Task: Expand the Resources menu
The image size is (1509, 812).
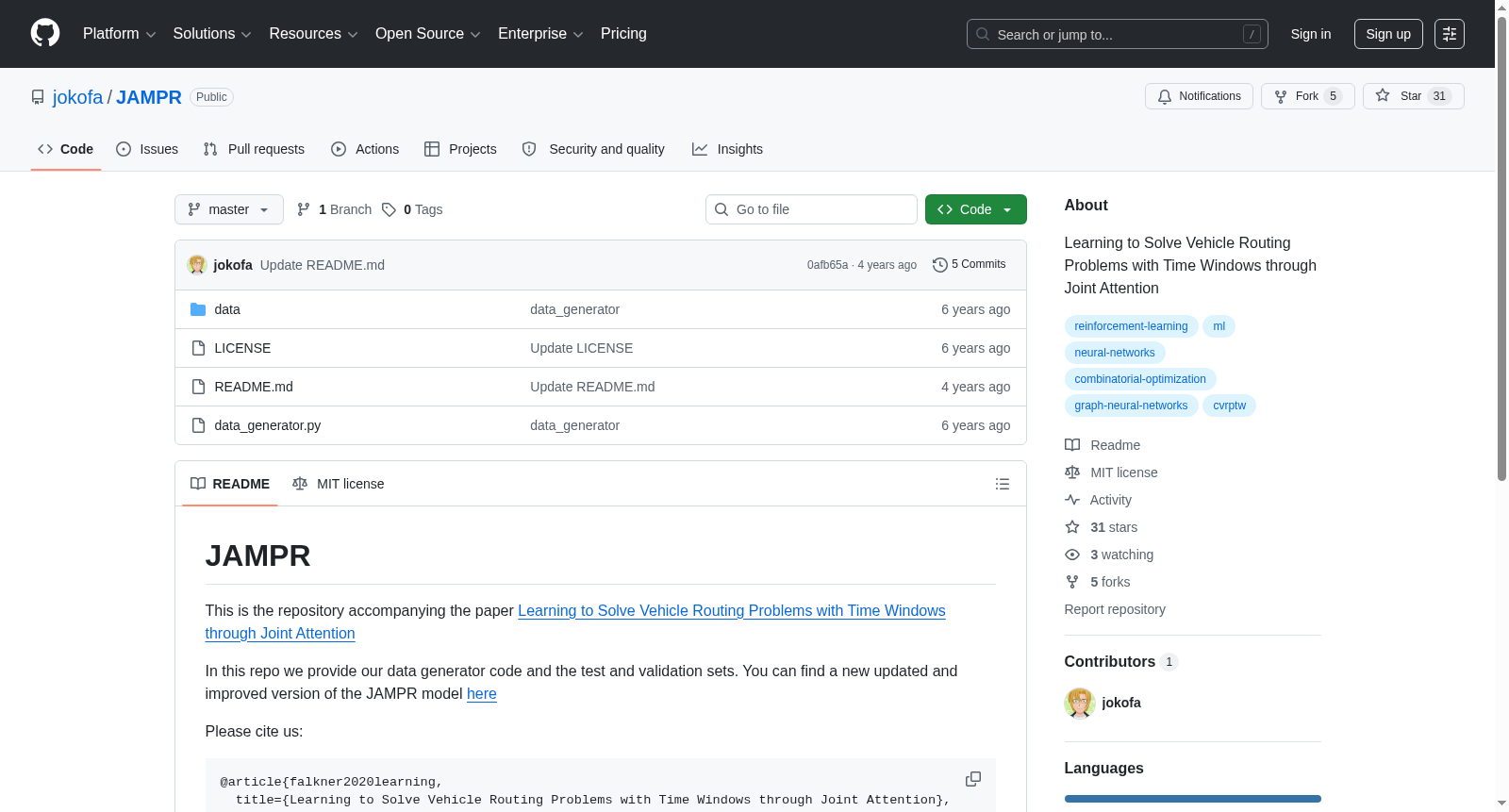Action: [x=313, y=34]
